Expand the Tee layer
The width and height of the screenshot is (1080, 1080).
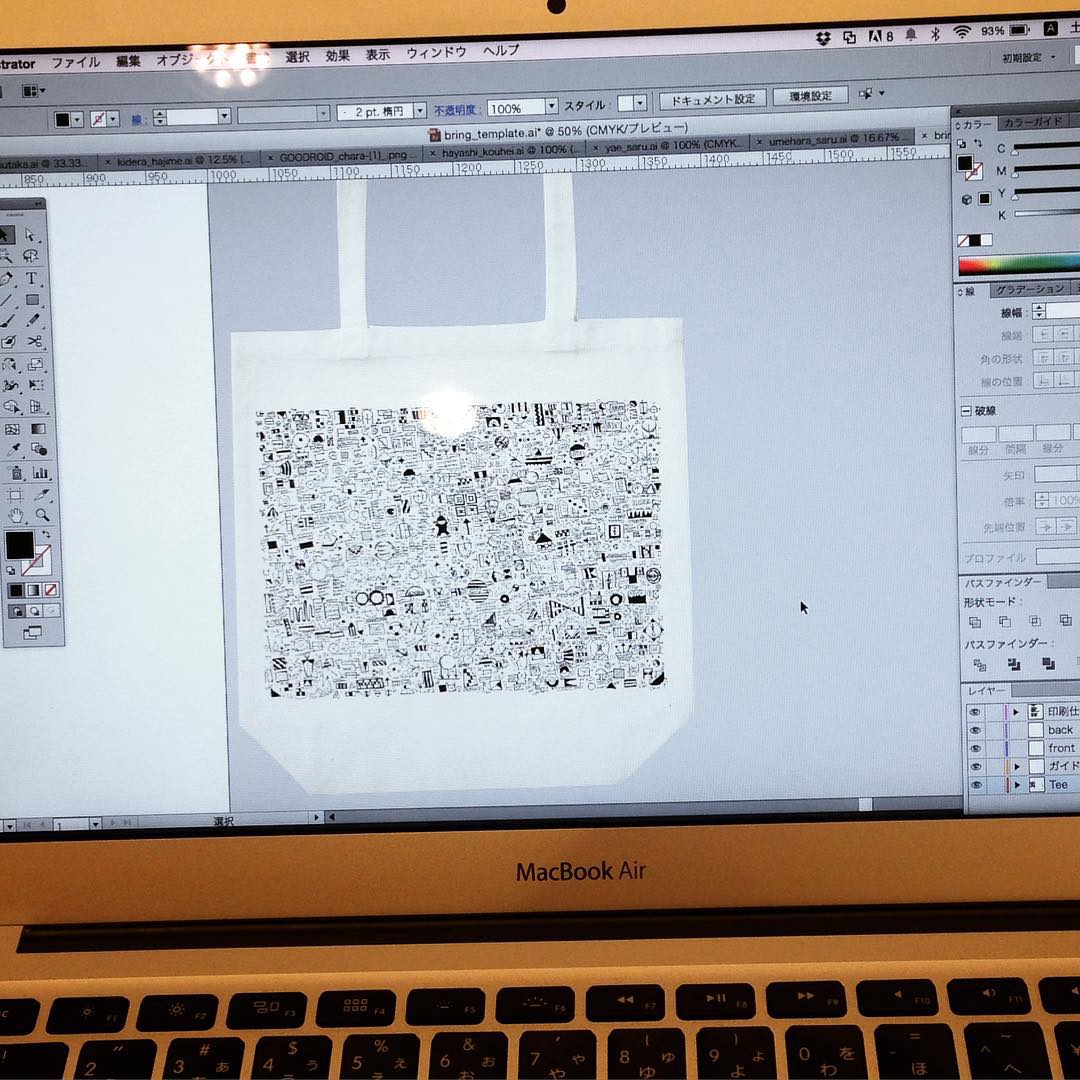(1017, 785)
